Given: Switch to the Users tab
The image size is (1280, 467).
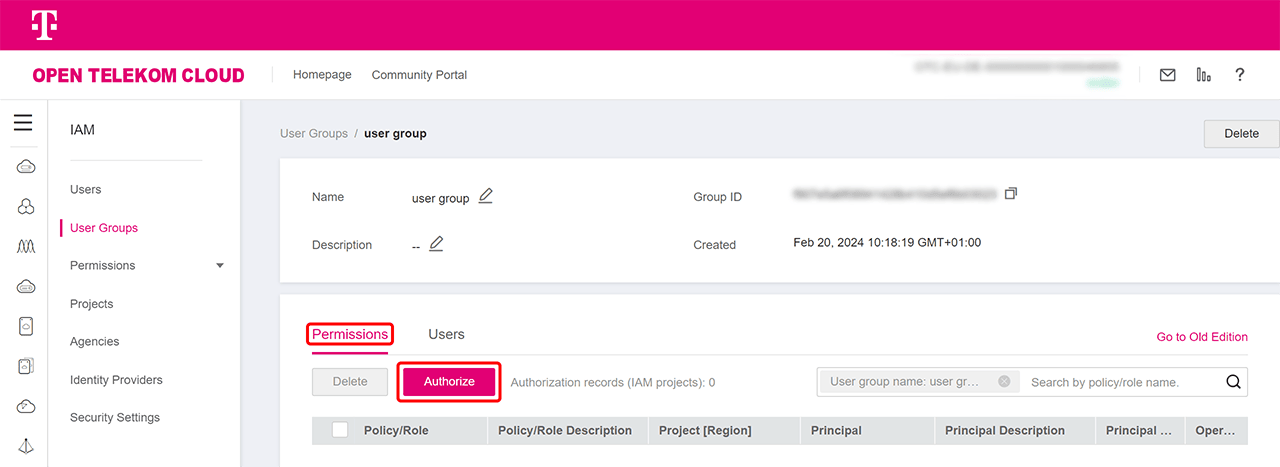Looking at the screenshot, I should click(446, 334).
